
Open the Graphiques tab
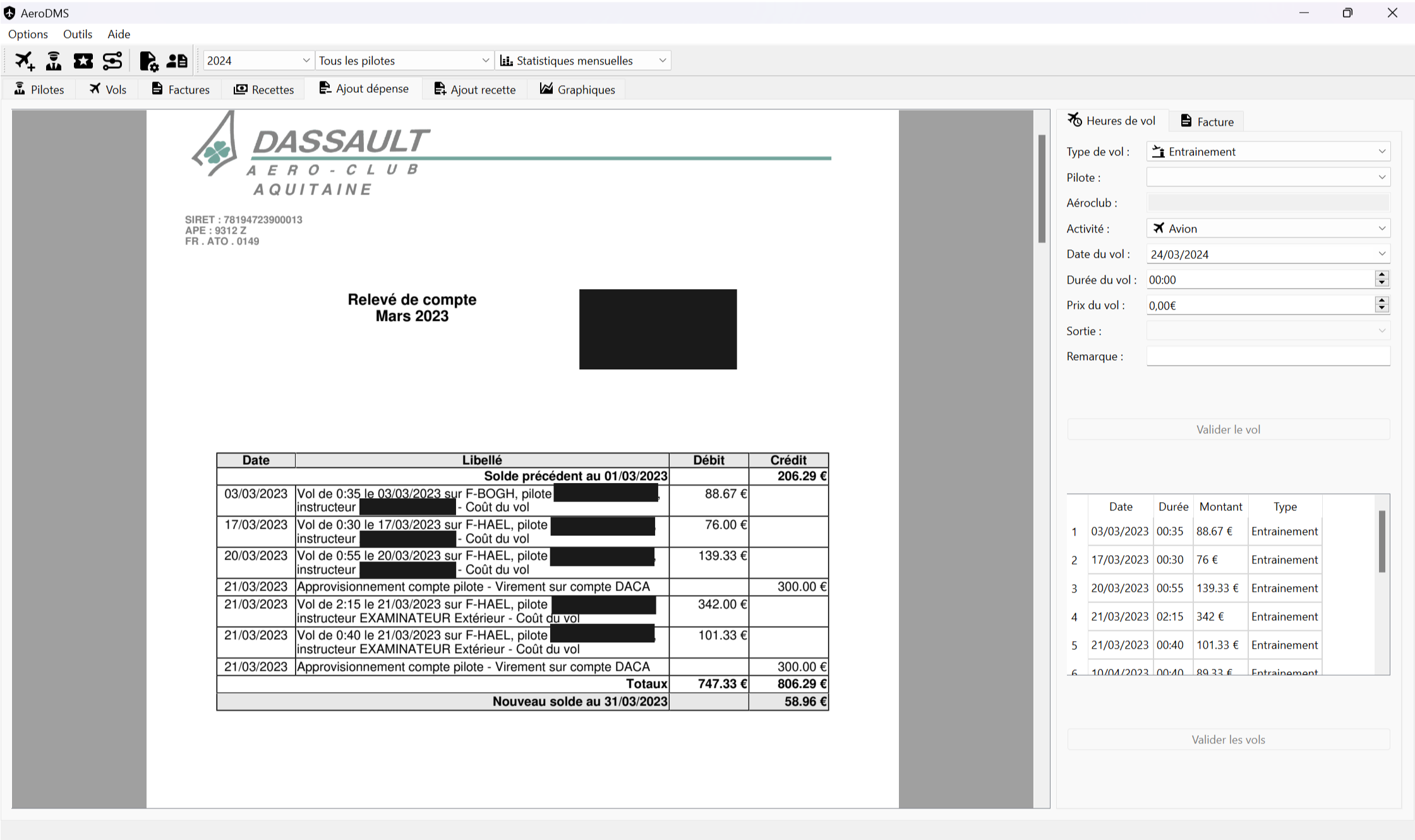577,89
